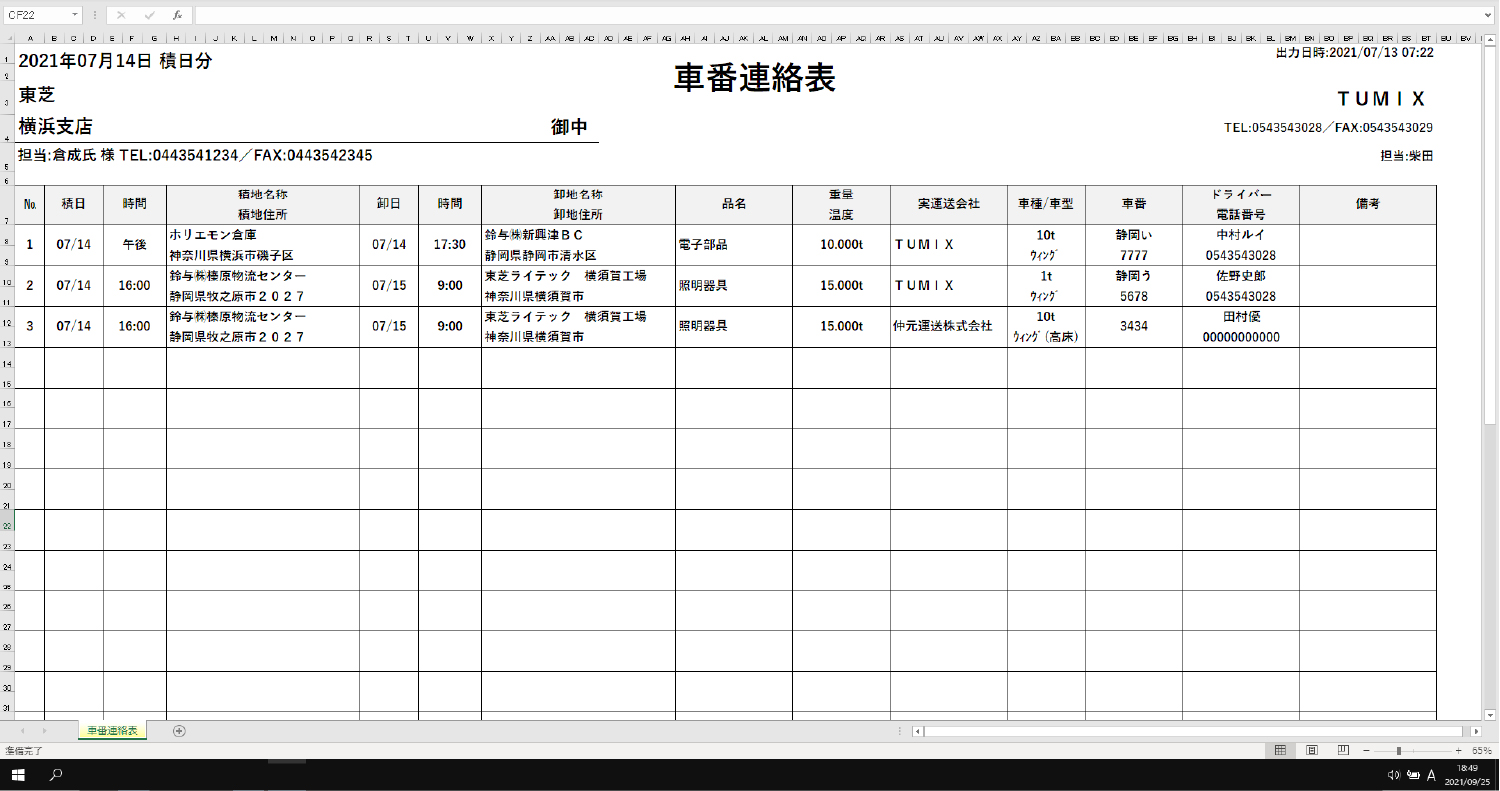Expand the Name Box dropdown arrow
The width and height of the screenshot is (1500, 791).
tap(75, 15)
